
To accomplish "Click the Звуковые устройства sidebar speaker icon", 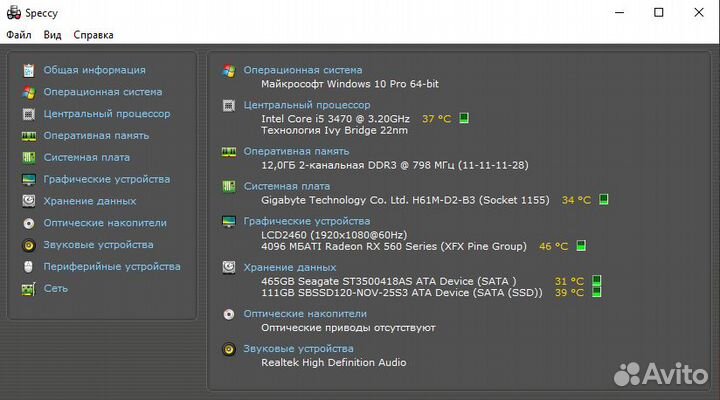I will [28, 245].
